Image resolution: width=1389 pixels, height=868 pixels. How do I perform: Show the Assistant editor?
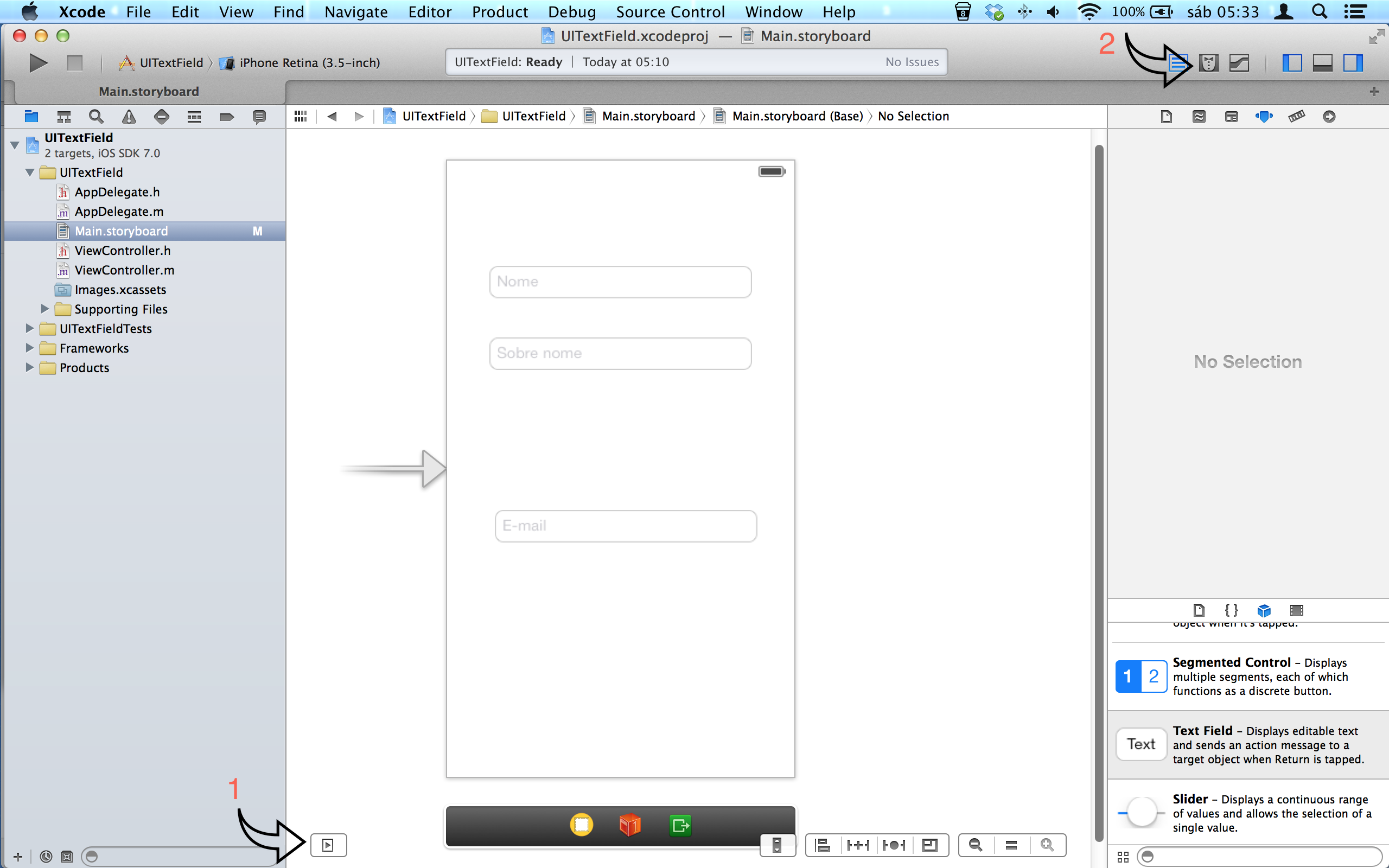click(1209, 62)
